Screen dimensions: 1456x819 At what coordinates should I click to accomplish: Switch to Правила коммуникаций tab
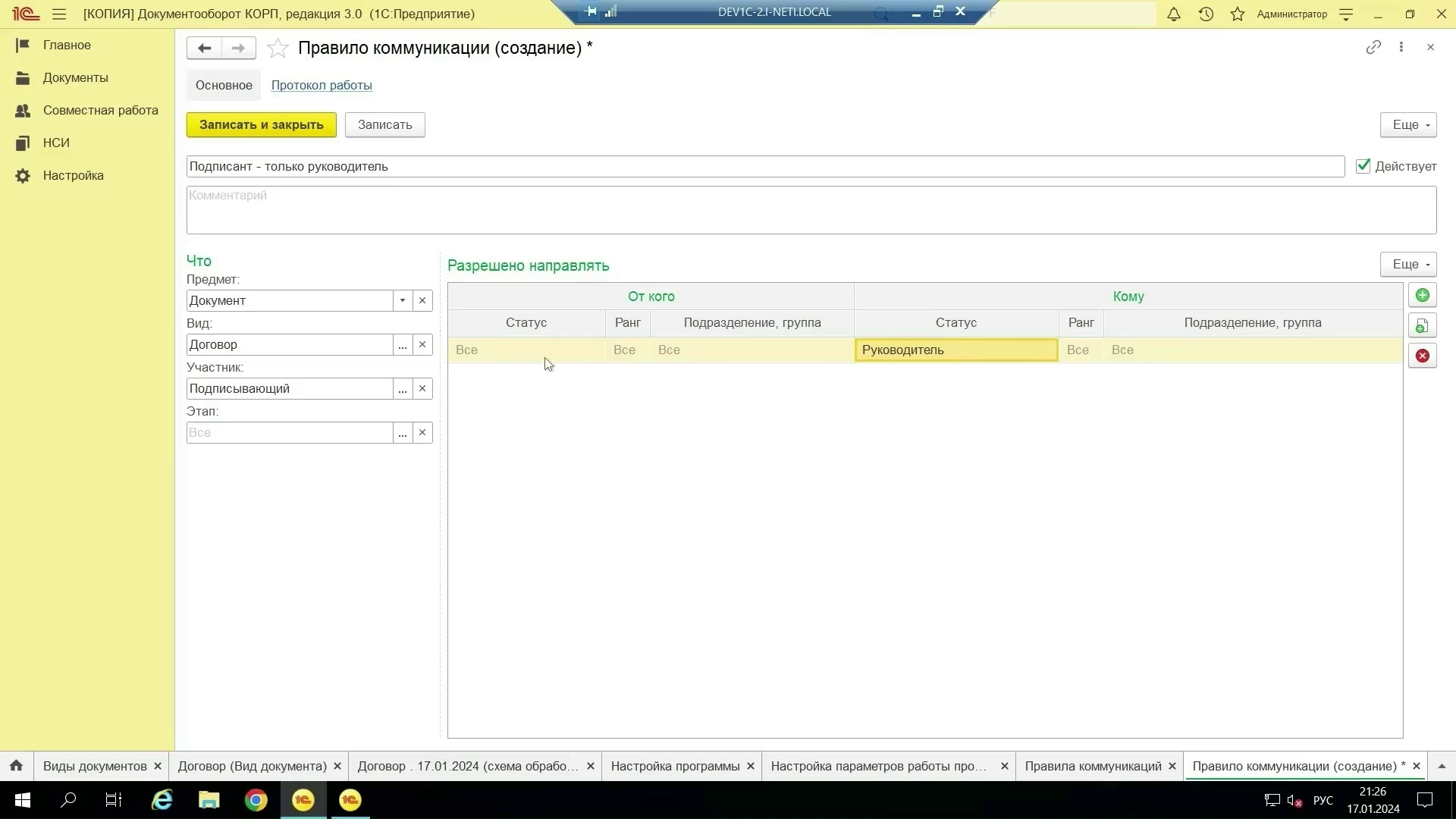[1092, 766]
